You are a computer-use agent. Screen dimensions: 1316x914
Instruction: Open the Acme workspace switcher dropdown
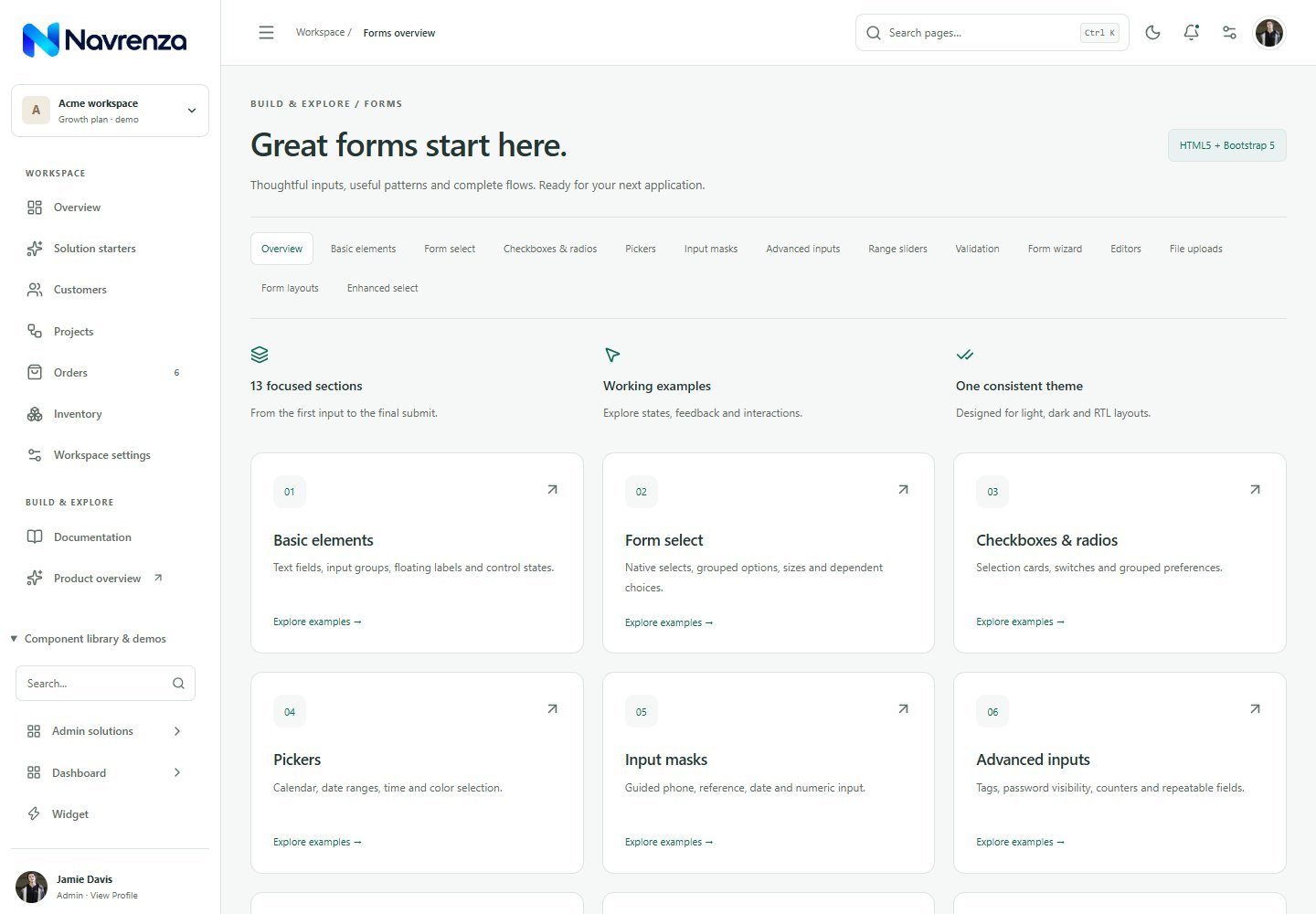(110, 111)
